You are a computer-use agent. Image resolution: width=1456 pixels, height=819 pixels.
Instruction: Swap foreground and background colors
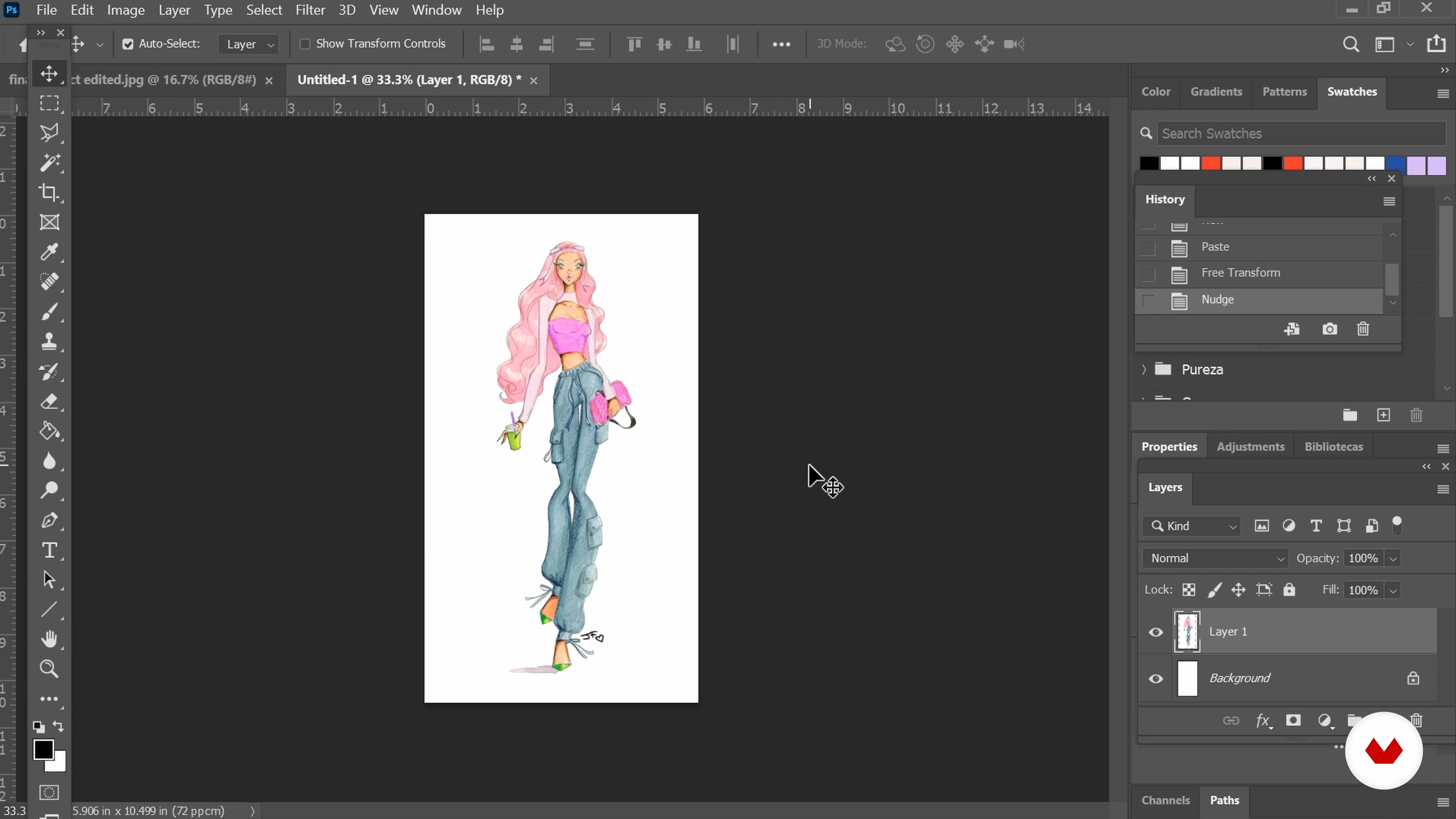coord(59,726)
